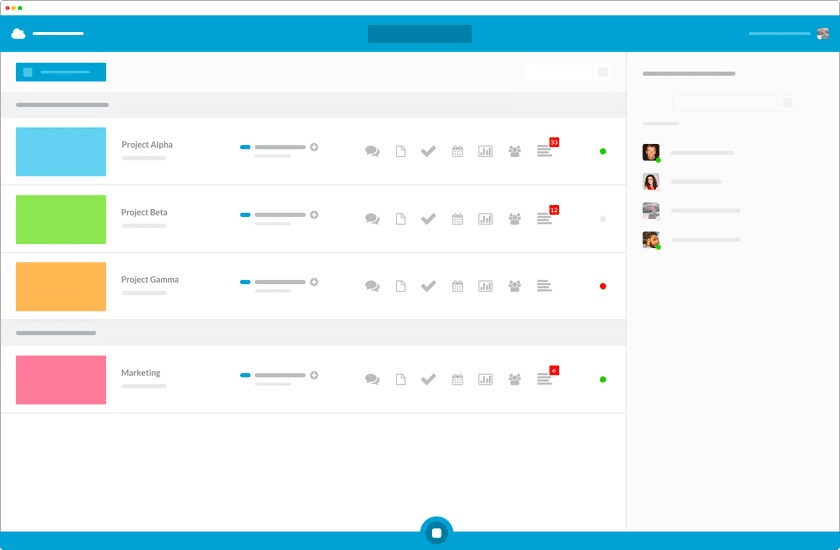Click the plus icon in the Marketing row
Image resolution: width=840 pixels, height=550 pixels.
coord(314,375)
